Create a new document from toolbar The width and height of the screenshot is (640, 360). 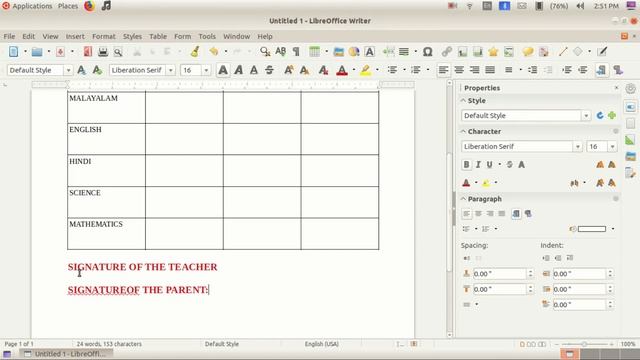click(x=13, y=52)
